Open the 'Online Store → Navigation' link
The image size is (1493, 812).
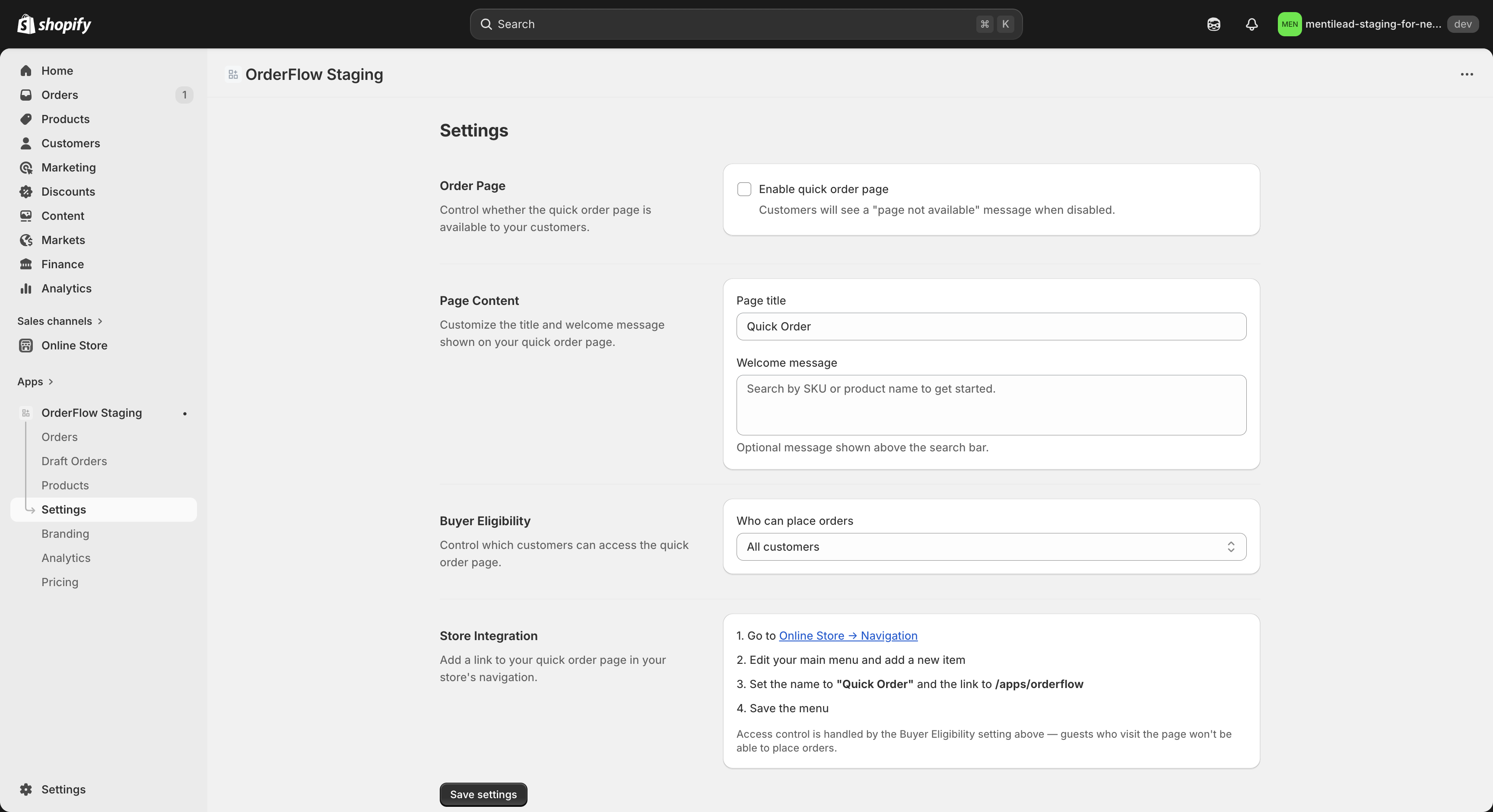pos(848,635)
